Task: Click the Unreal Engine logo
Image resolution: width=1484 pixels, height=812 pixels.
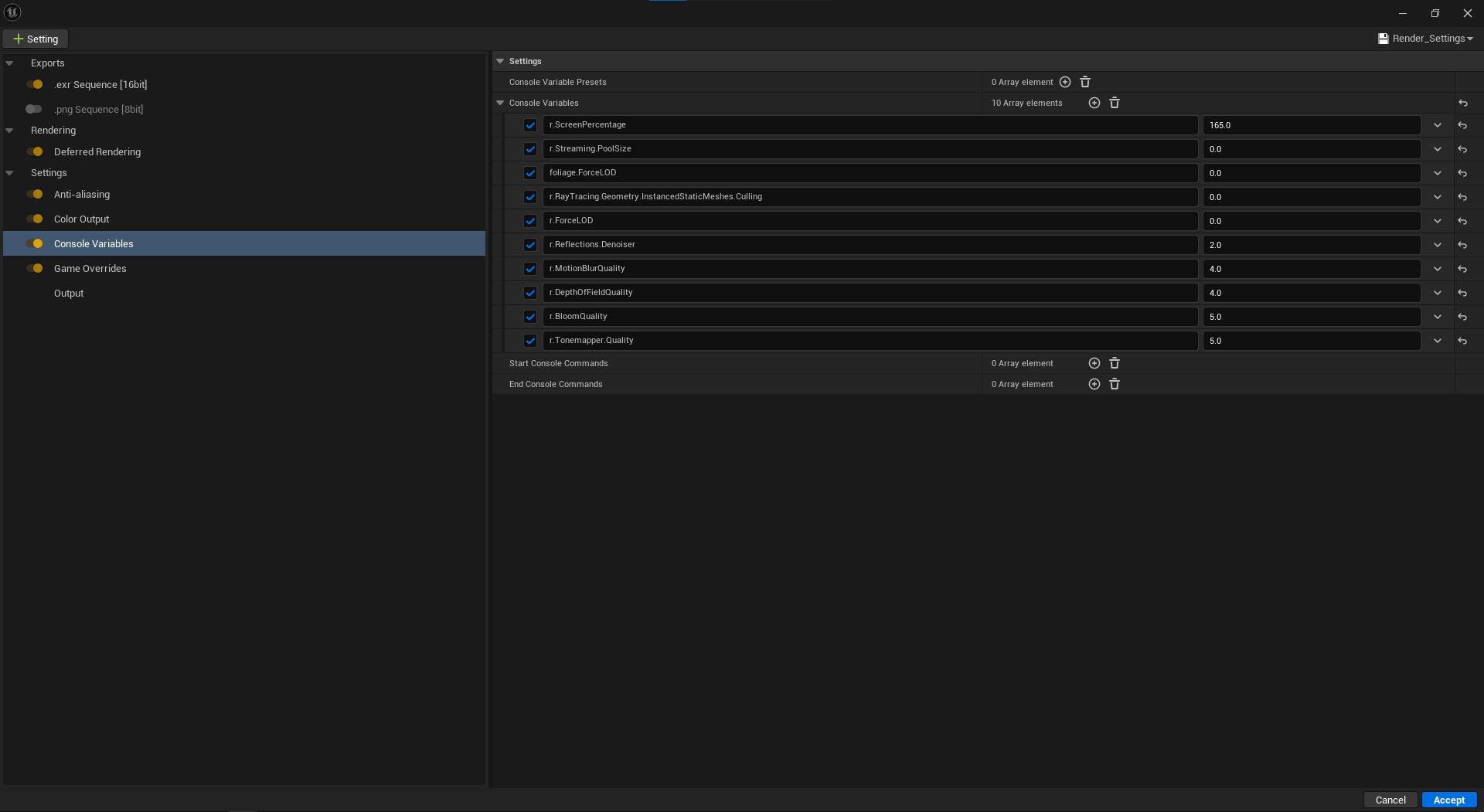Action: click(x=12, y=12)
